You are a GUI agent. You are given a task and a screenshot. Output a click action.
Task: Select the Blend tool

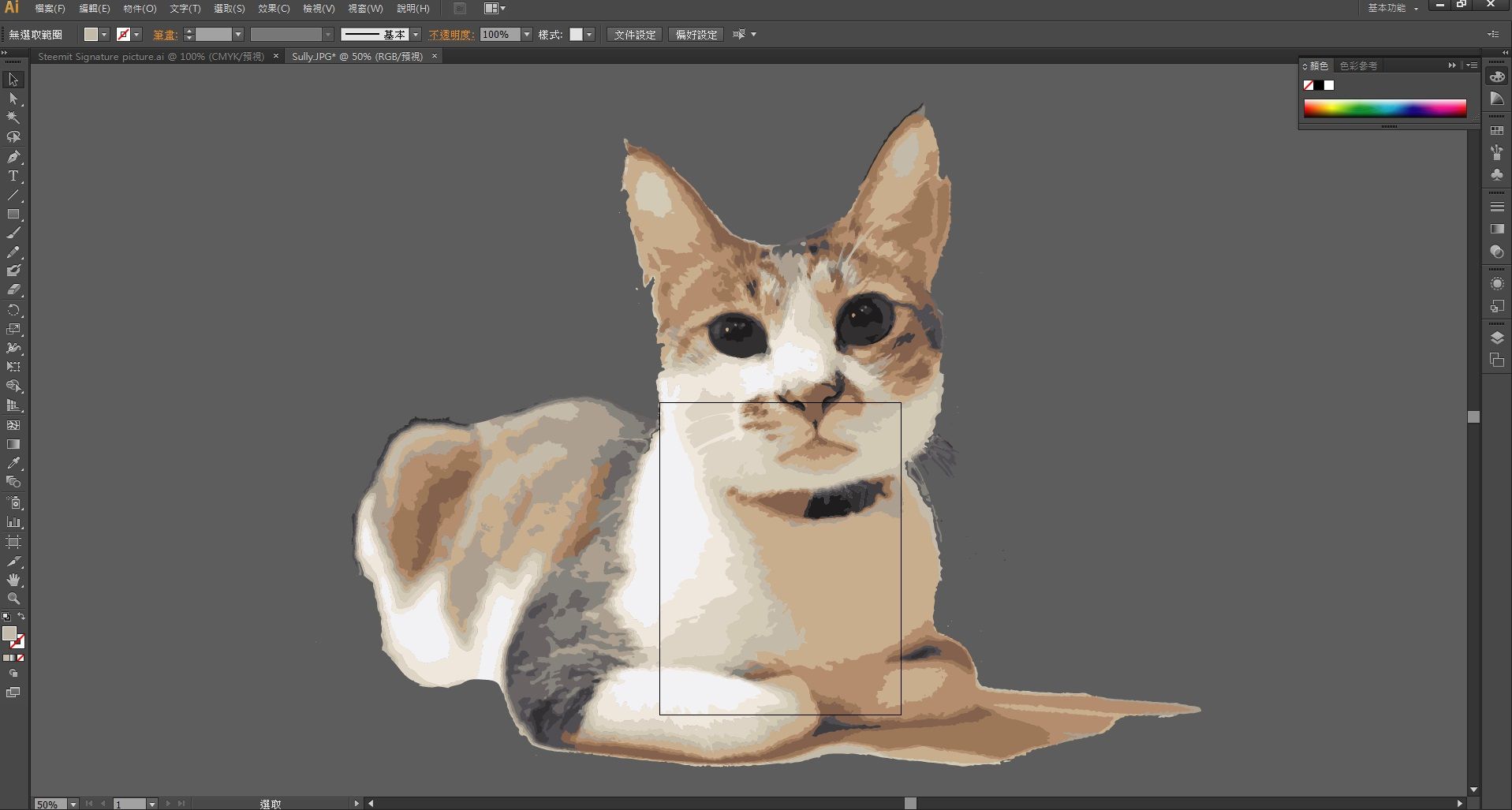[x=13, y=482]
